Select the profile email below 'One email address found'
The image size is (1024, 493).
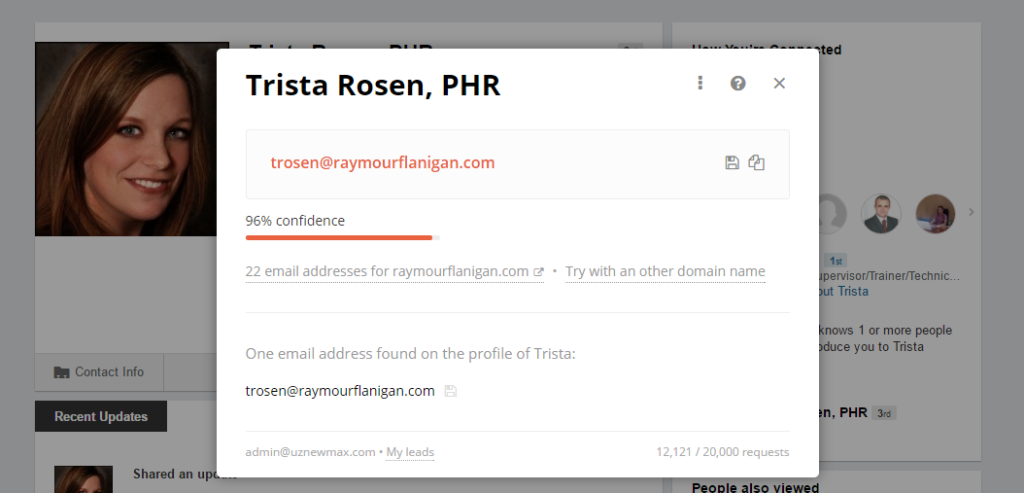340,391
